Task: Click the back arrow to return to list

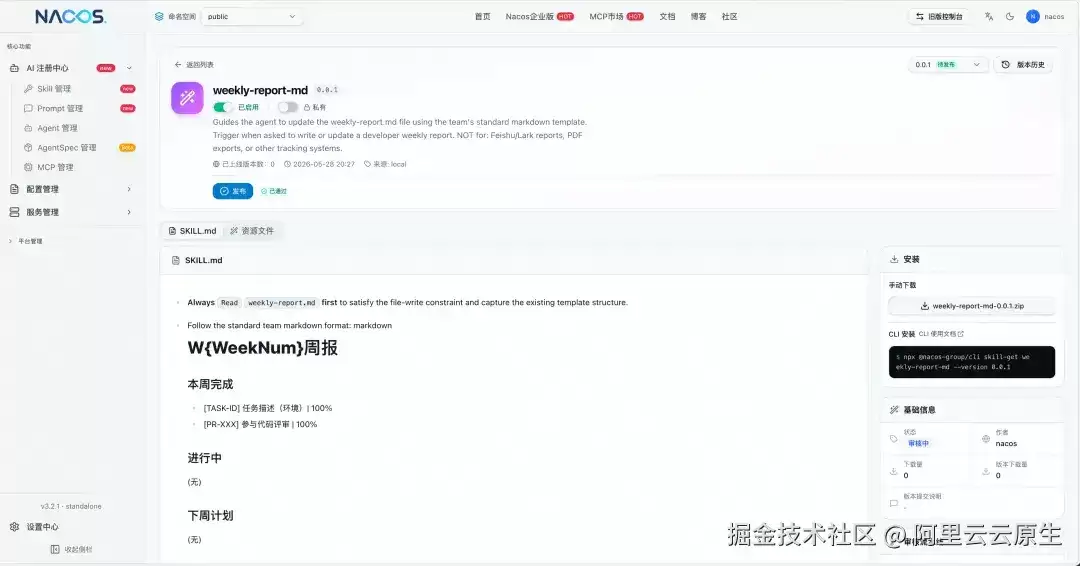Action: [x=178, y=65]
